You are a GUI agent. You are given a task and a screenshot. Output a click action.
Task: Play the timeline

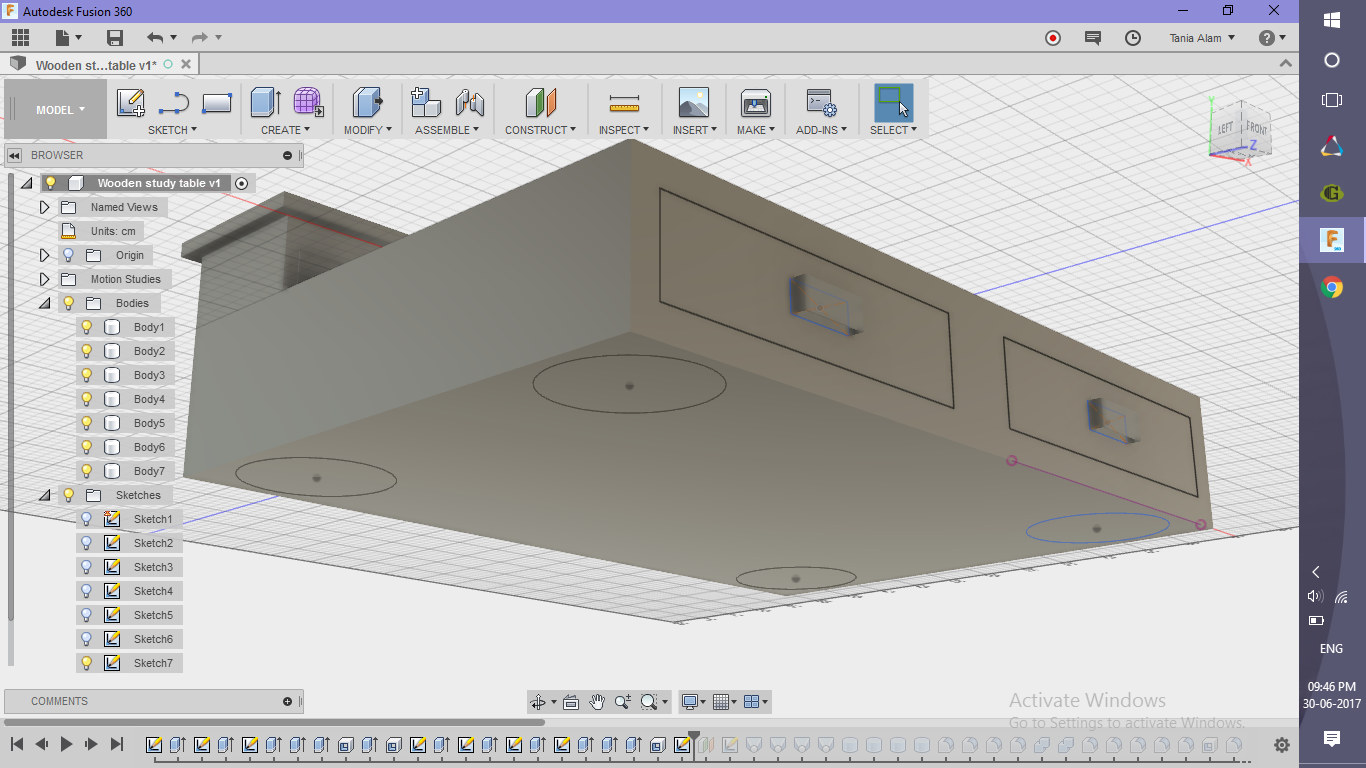coord(66,744)
